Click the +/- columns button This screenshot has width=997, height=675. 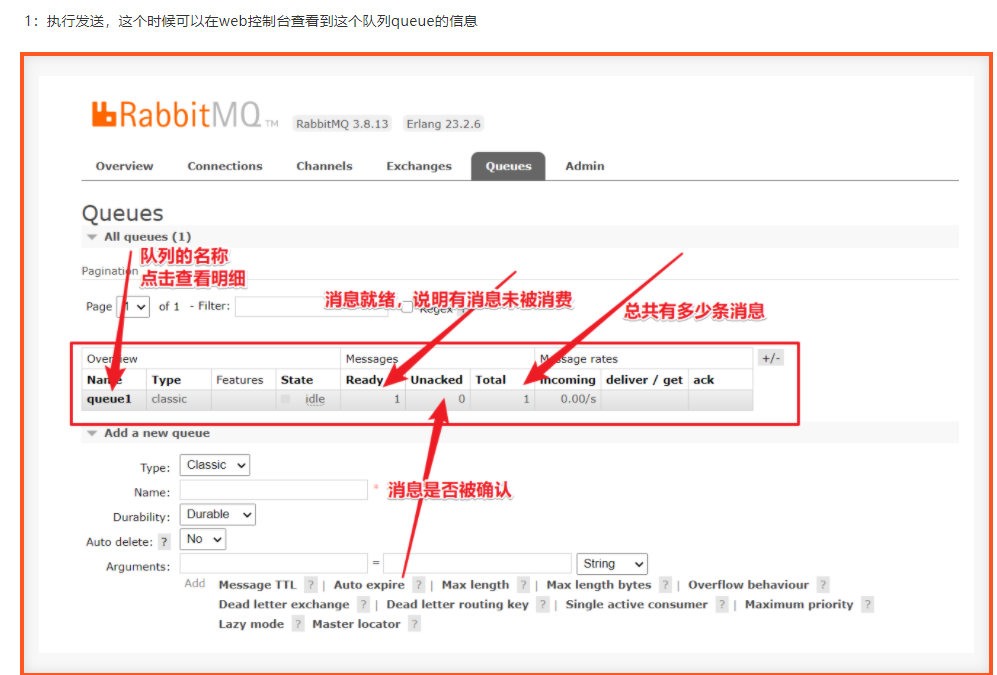click(x=771, y=358)
